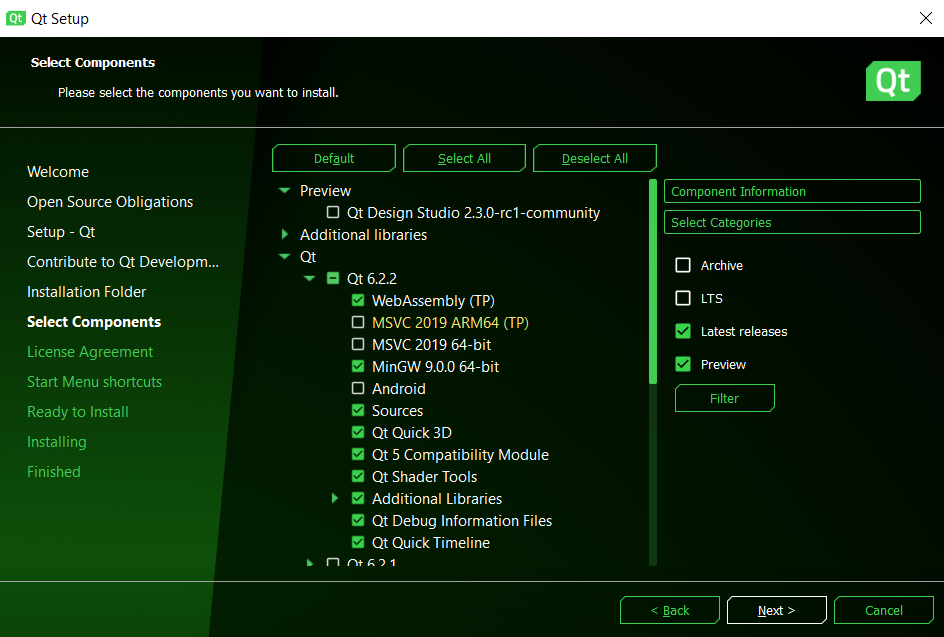The width and height of the screenshot is (944, 637).
Task: Check MSVC 2019 ARM64 (TP) component
Action: click(x=358, y=322)
